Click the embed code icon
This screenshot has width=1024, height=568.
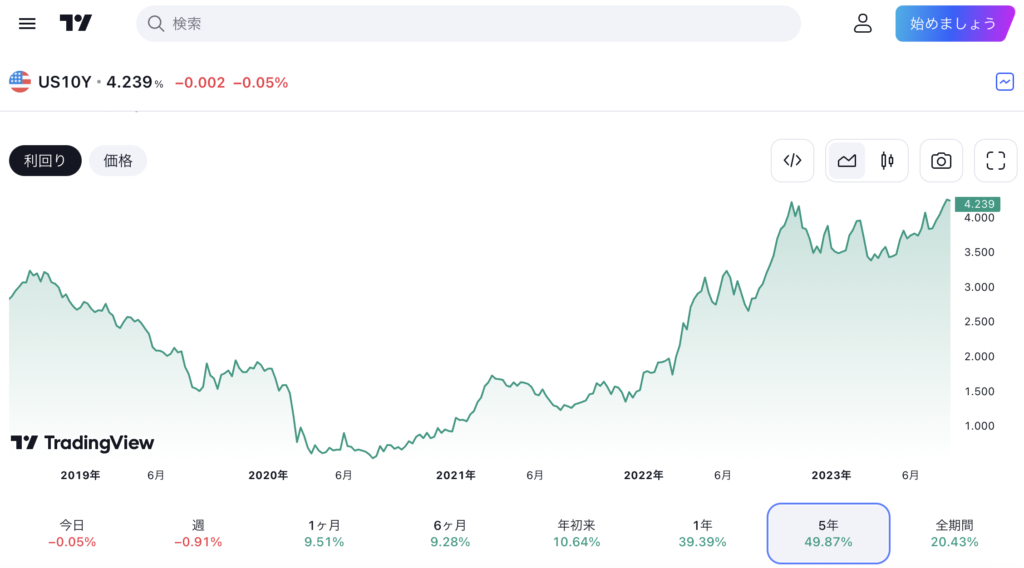[x=792, y=161]
